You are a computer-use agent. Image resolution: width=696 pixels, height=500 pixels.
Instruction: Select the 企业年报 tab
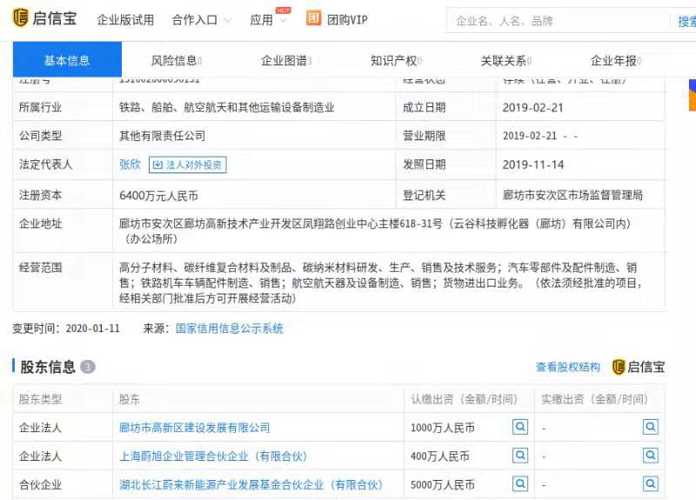click(616, 60)
